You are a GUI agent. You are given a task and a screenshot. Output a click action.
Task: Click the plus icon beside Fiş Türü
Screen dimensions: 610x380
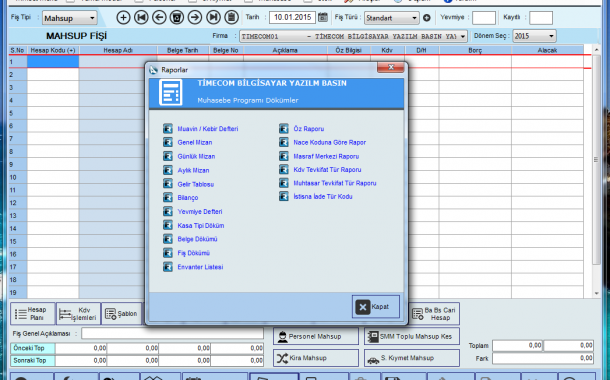pos(427,18)
